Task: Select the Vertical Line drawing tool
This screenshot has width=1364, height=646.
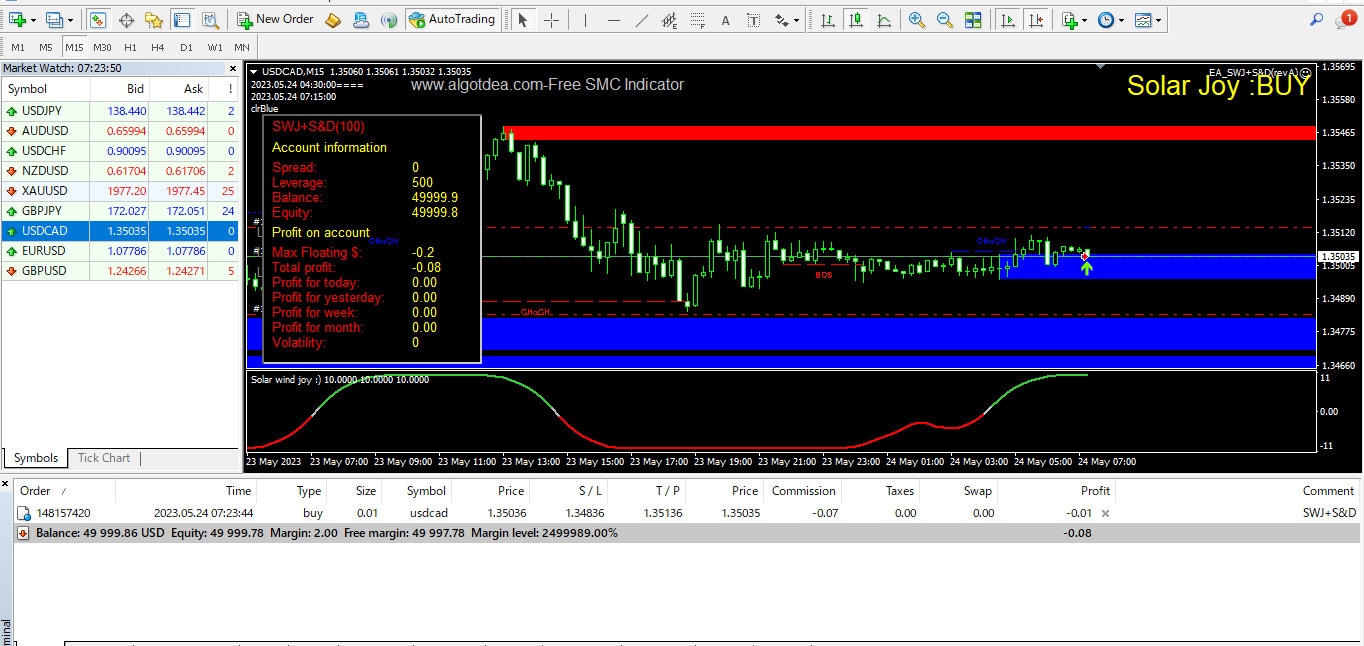Action: (585, 19)
